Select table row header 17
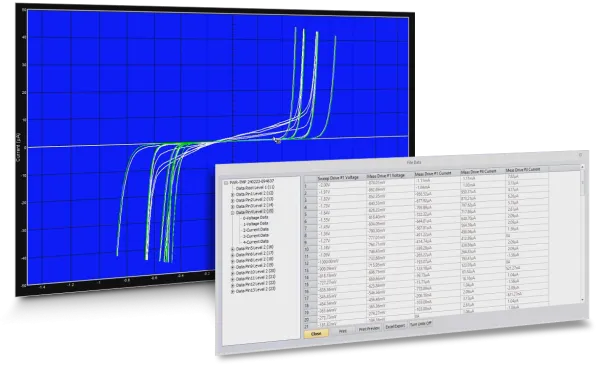600x366 pixels. point(310,299)
